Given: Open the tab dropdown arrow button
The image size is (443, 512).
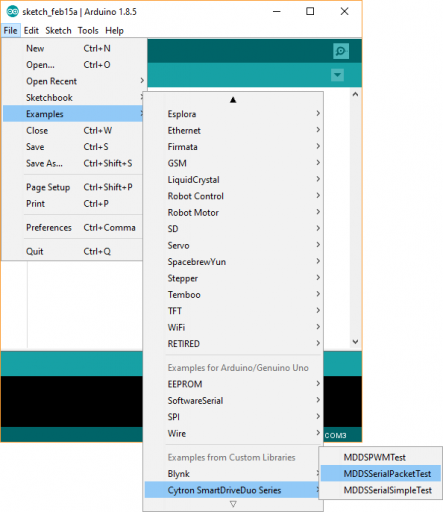Looking at the screenshot, I should point(337,75).
